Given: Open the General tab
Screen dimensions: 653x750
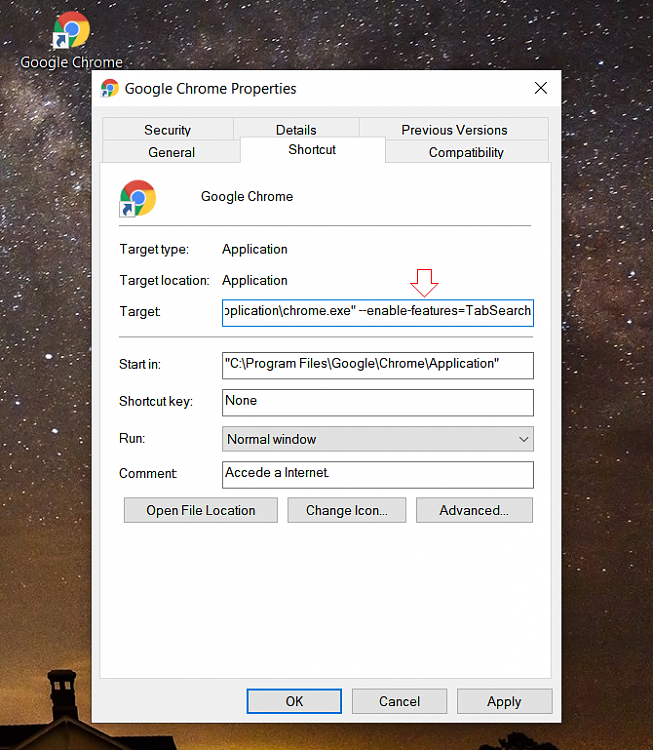Looking at the screenshot, I should 171,152.
